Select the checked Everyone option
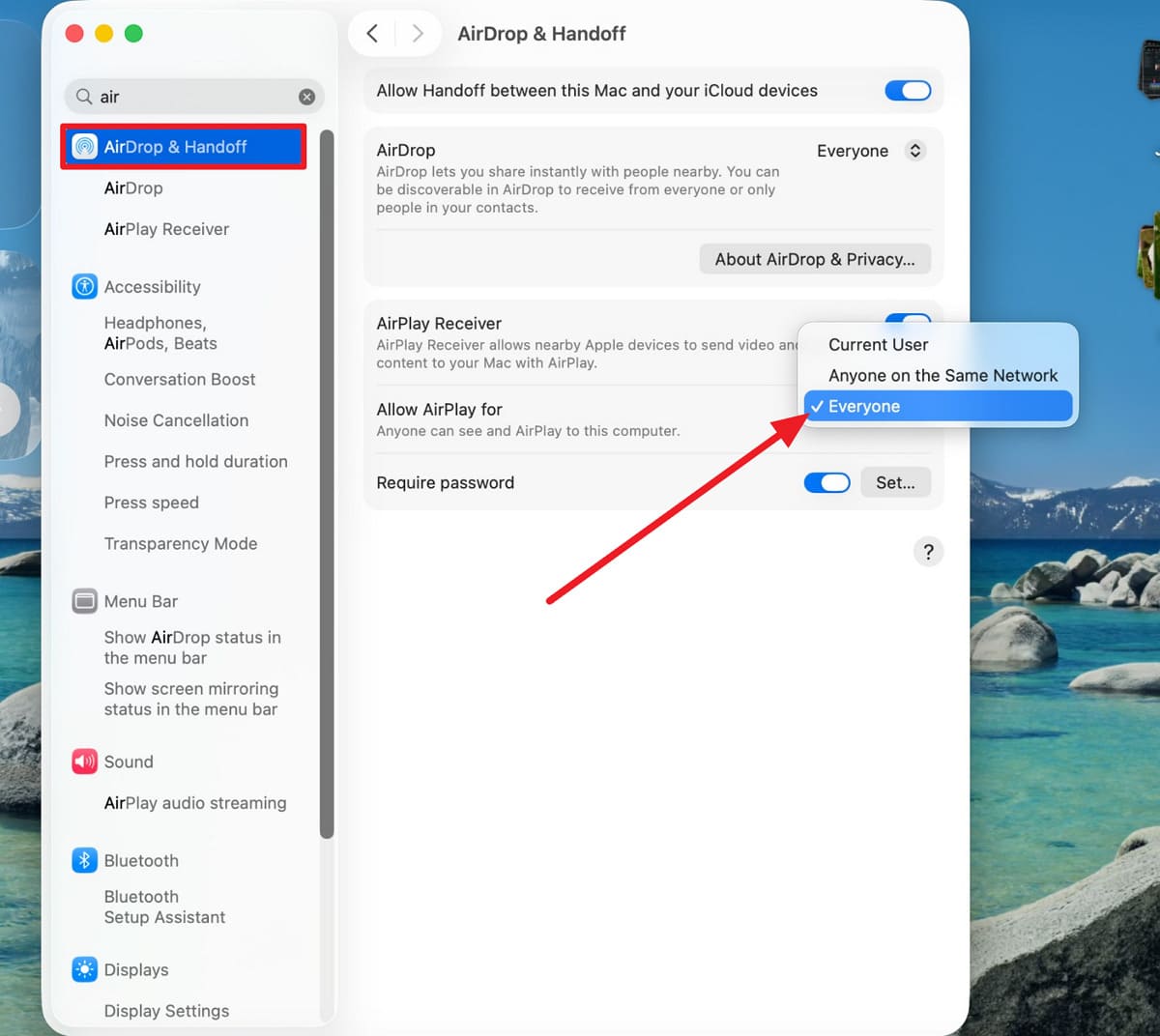 [938, 407]
